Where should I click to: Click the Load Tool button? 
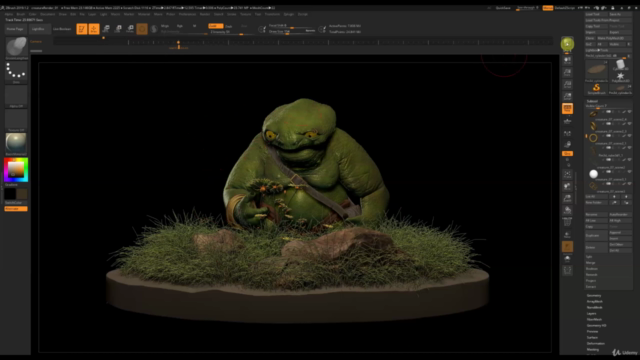[596, 14]
